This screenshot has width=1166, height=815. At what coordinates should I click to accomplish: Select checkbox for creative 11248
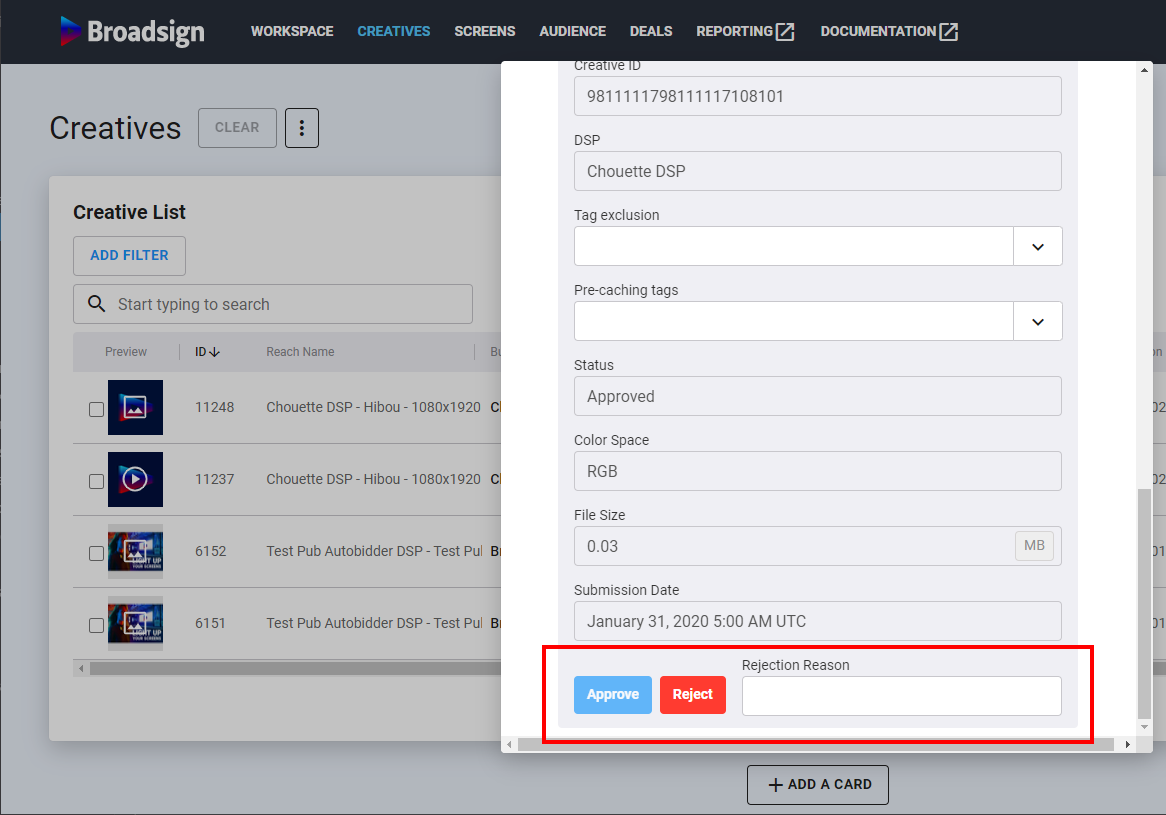96,409
